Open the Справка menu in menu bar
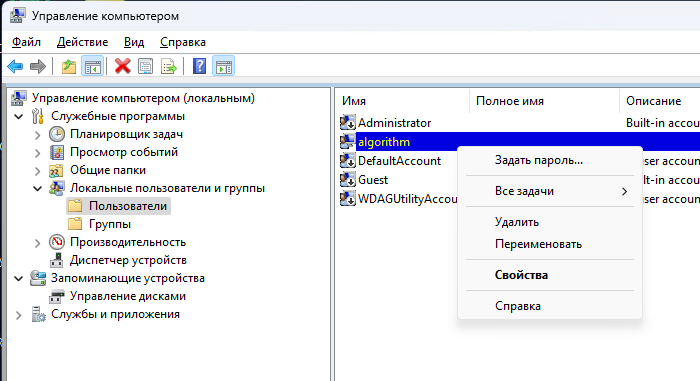Screen dimensions: 700x381 183,42
